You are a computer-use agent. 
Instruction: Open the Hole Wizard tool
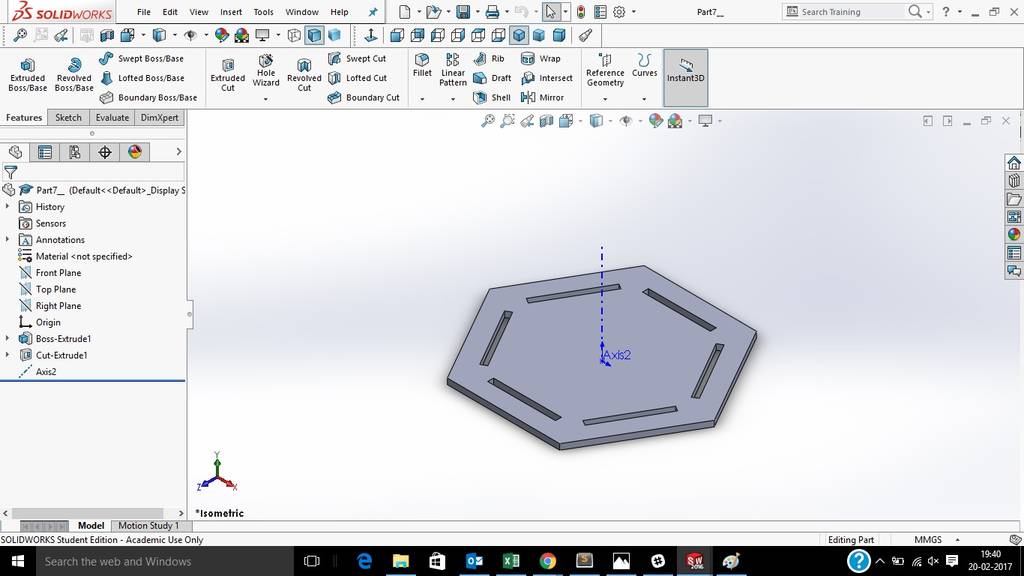(266, 71)
